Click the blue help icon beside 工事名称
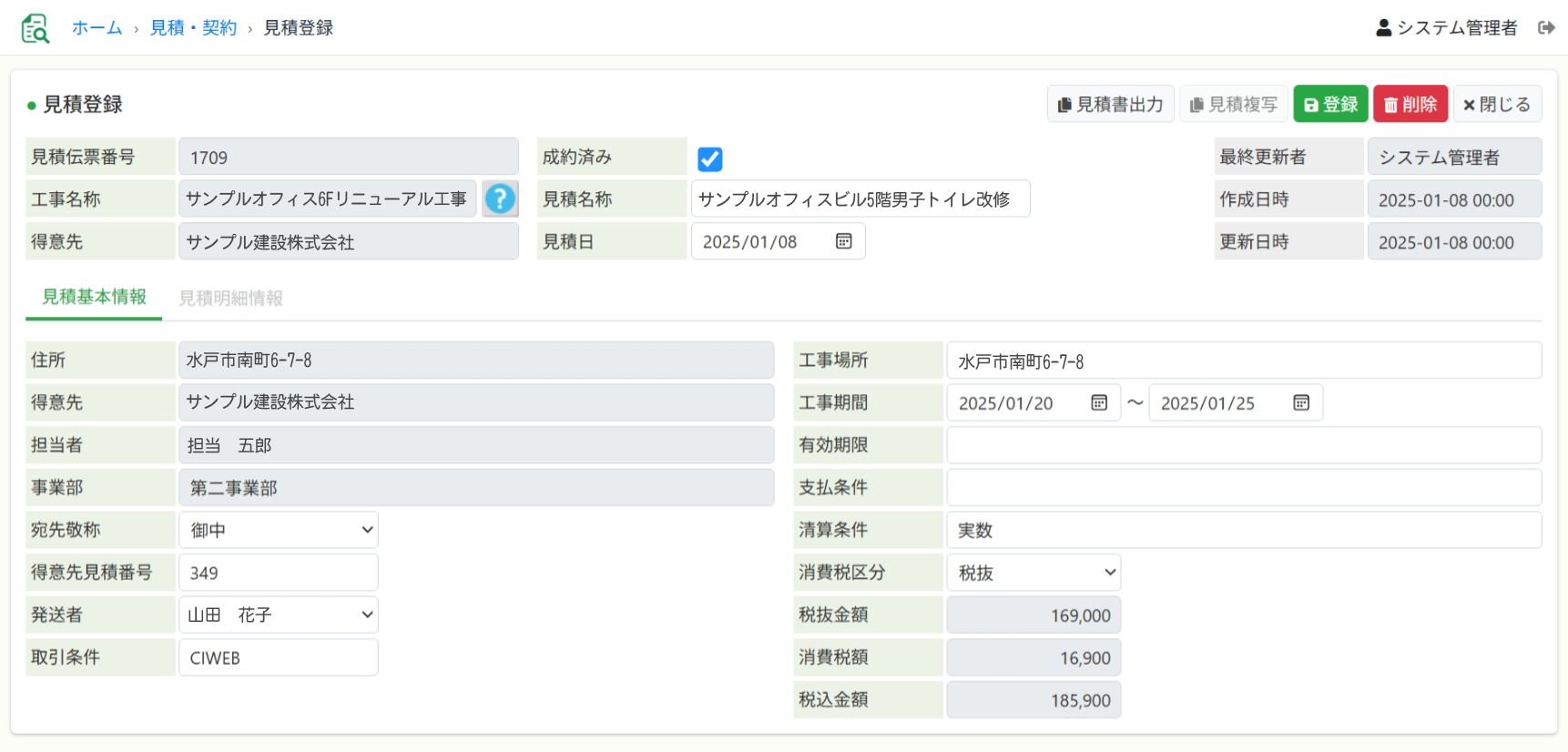This screenshot has width=1568, height=752. (x=500, y=198)
